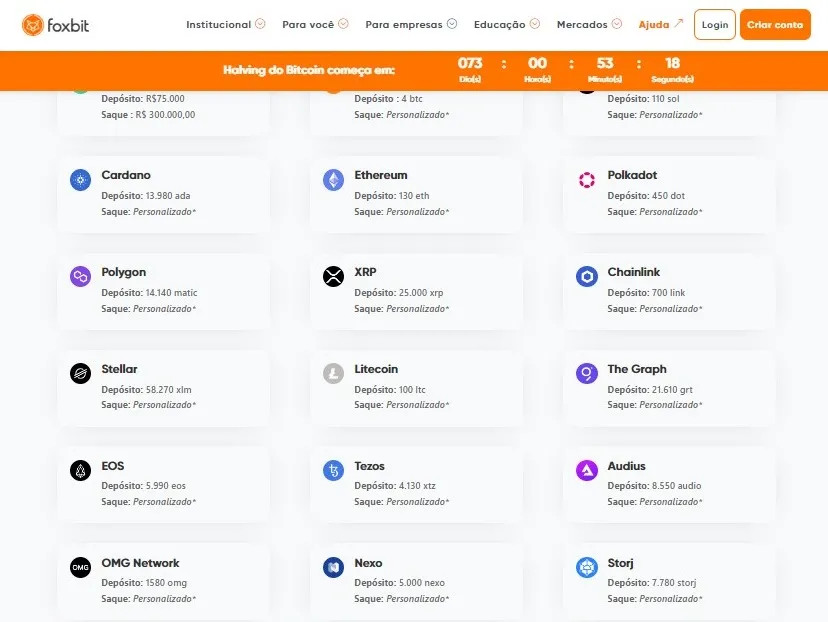Open the Para empresas dropdown
Viewport: 828px width, 622px height.
point(411,24)
